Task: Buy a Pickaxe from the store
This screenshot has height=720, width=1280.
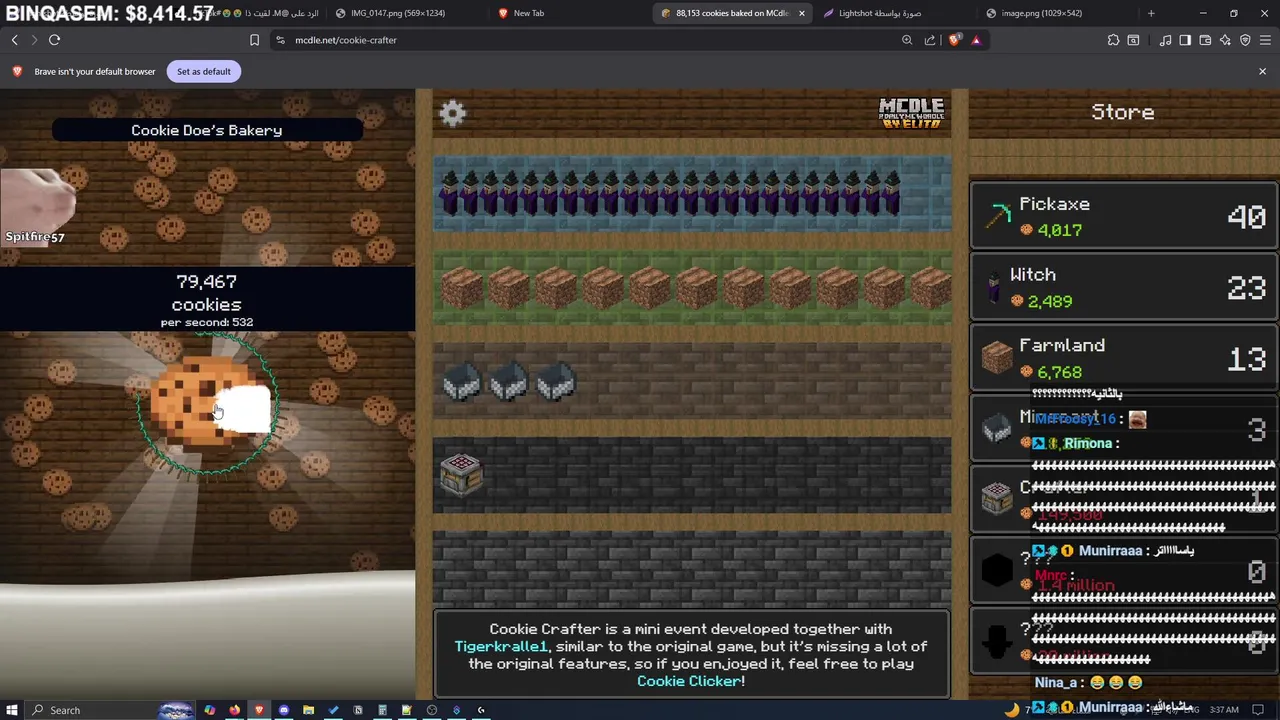Action: 1124,216
